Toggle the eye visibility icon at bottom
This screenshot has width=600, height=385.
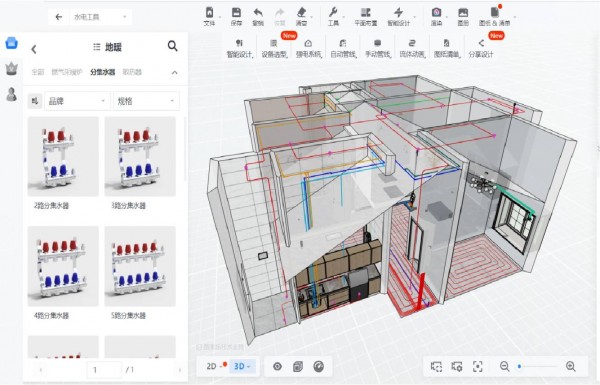[277, 366]
